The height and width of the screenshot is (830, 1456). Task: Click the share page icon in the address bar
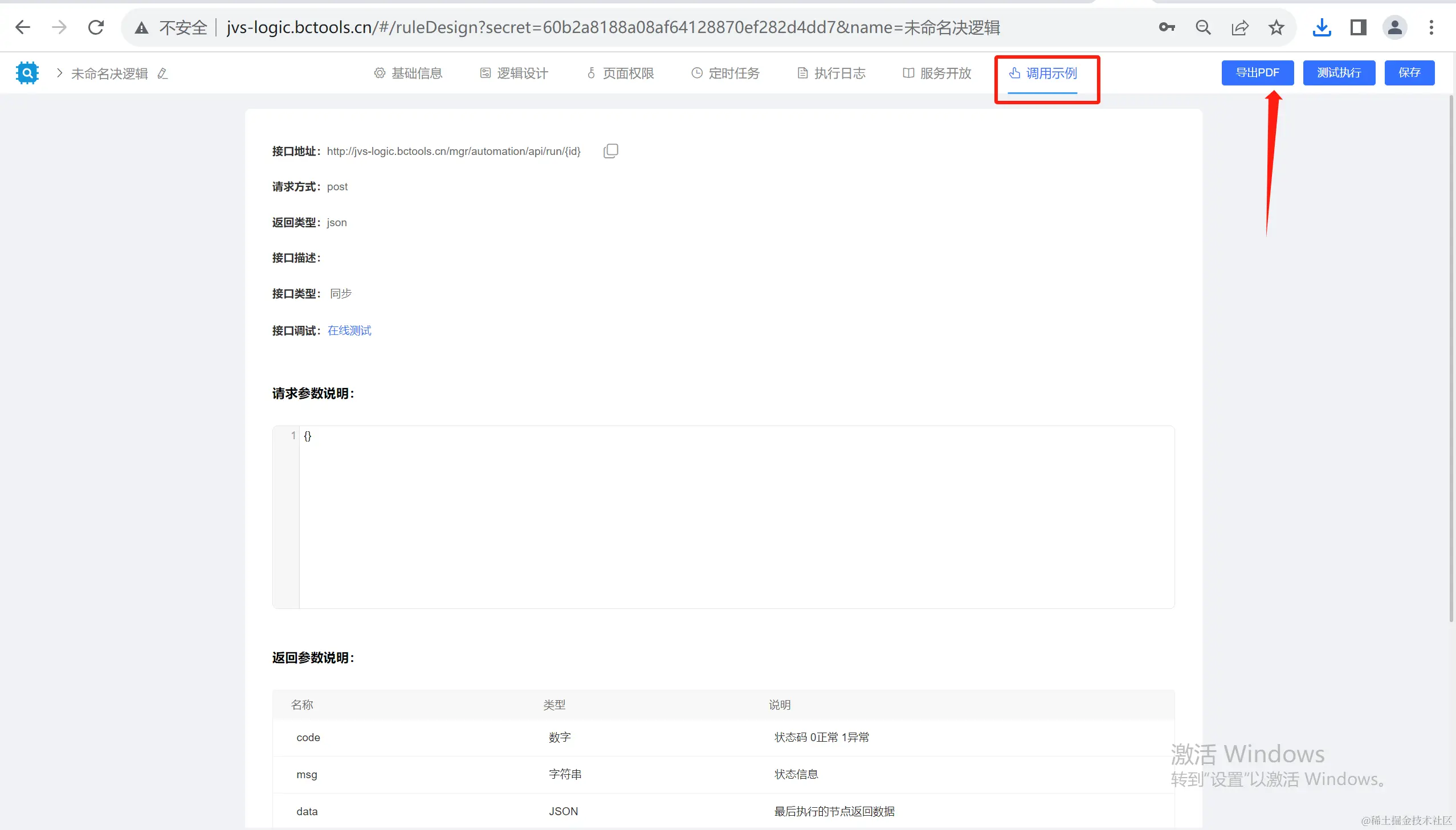click(1240, 27)
